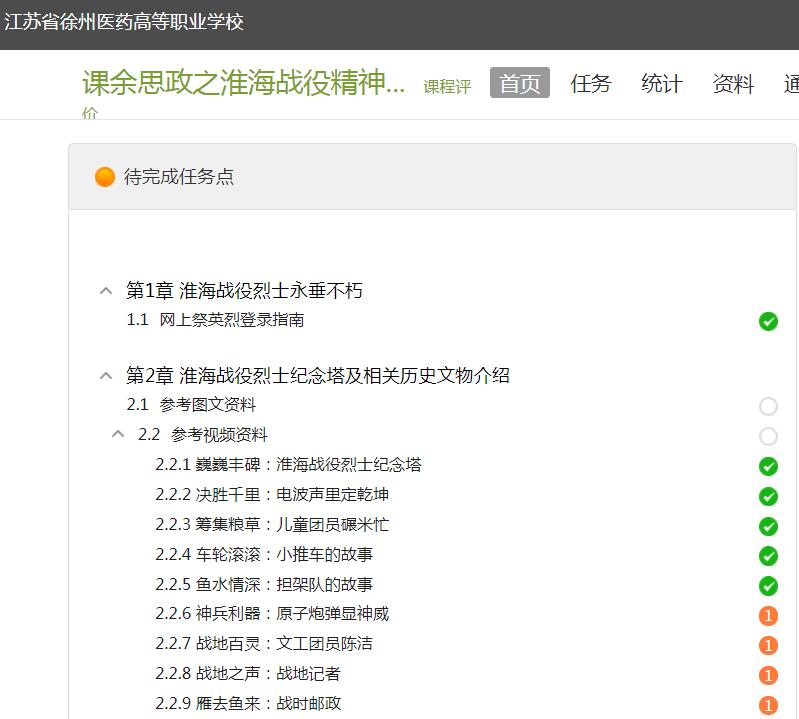799x719 pixels.
Task: Click empty status circle for 2.2 参考视频资料
Action: [768, 436]
